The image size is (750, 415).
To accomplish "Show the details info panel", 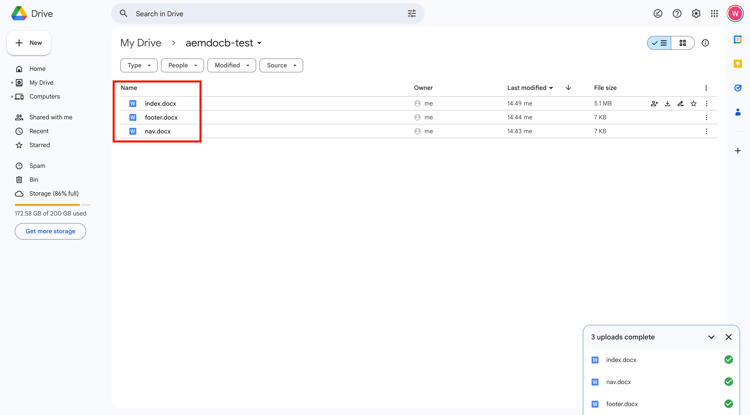I will 705,43.
